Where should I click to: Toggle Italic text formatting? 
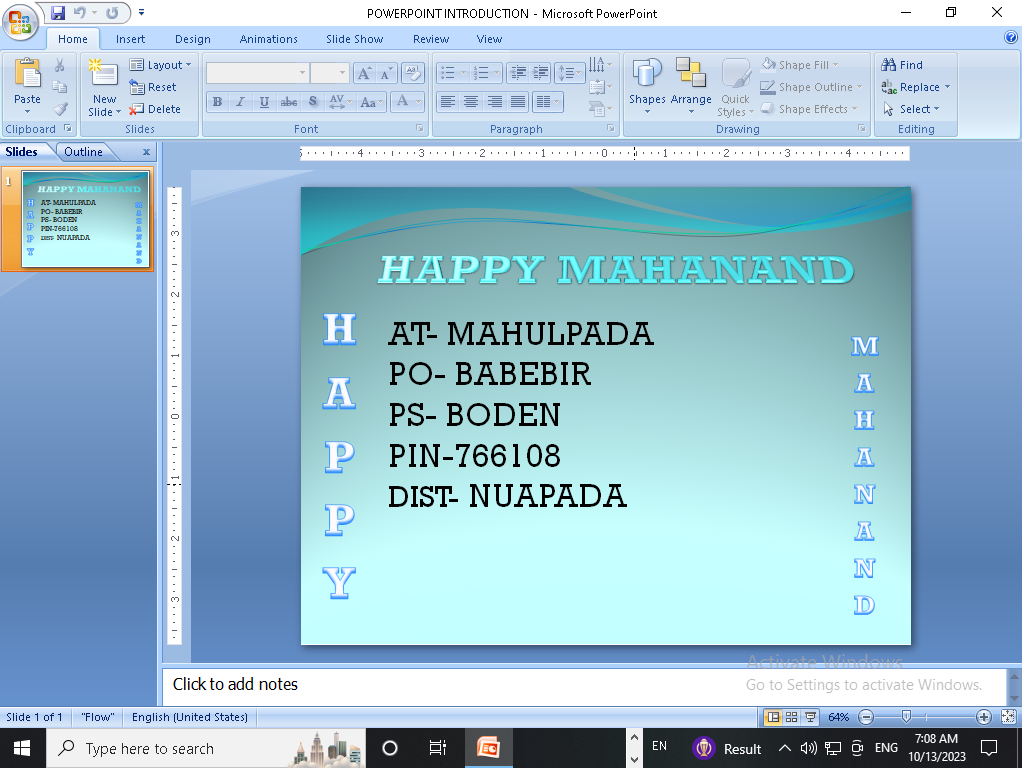click(x=240, y=102)
